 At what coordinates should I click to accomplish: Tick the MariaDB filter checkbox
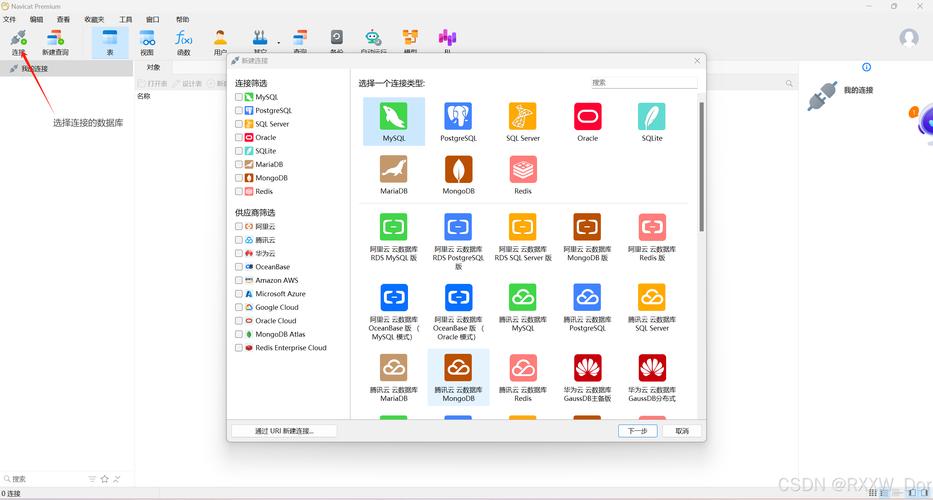coord(239,164)
